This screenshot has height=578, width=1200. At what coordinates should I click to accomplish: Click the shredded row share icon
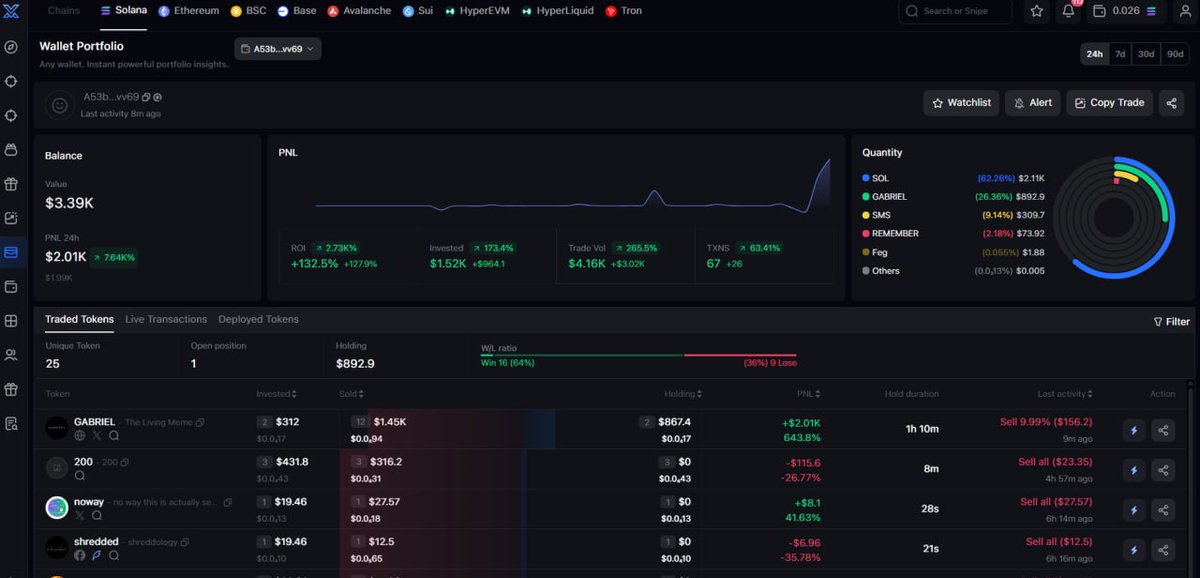coord(1164,550)
